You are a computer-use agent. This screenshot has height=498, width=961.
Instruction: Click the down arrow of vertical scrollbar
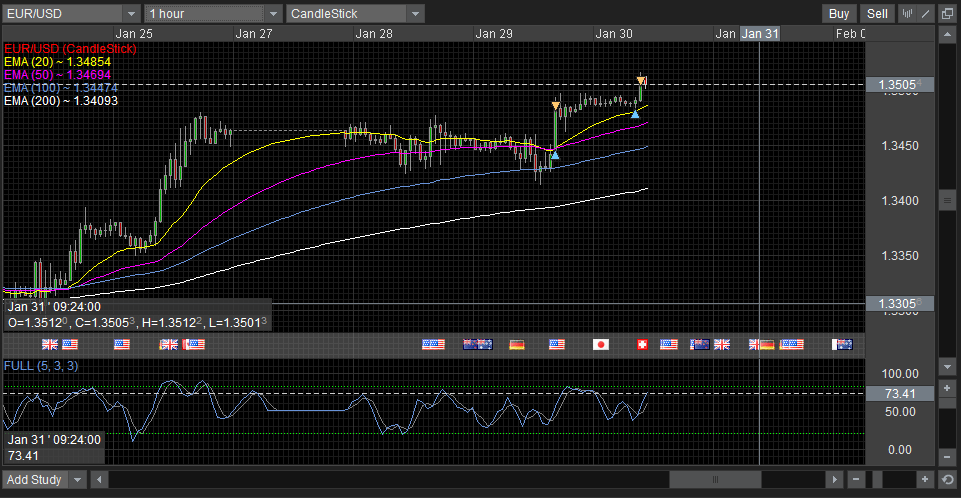coord(948,367)
